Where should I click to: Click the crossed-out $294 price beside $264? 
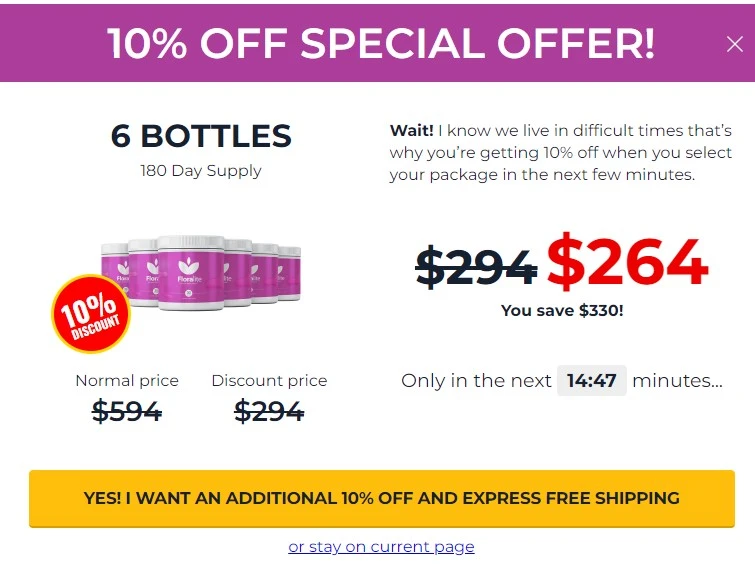click(x=476, y=266)
